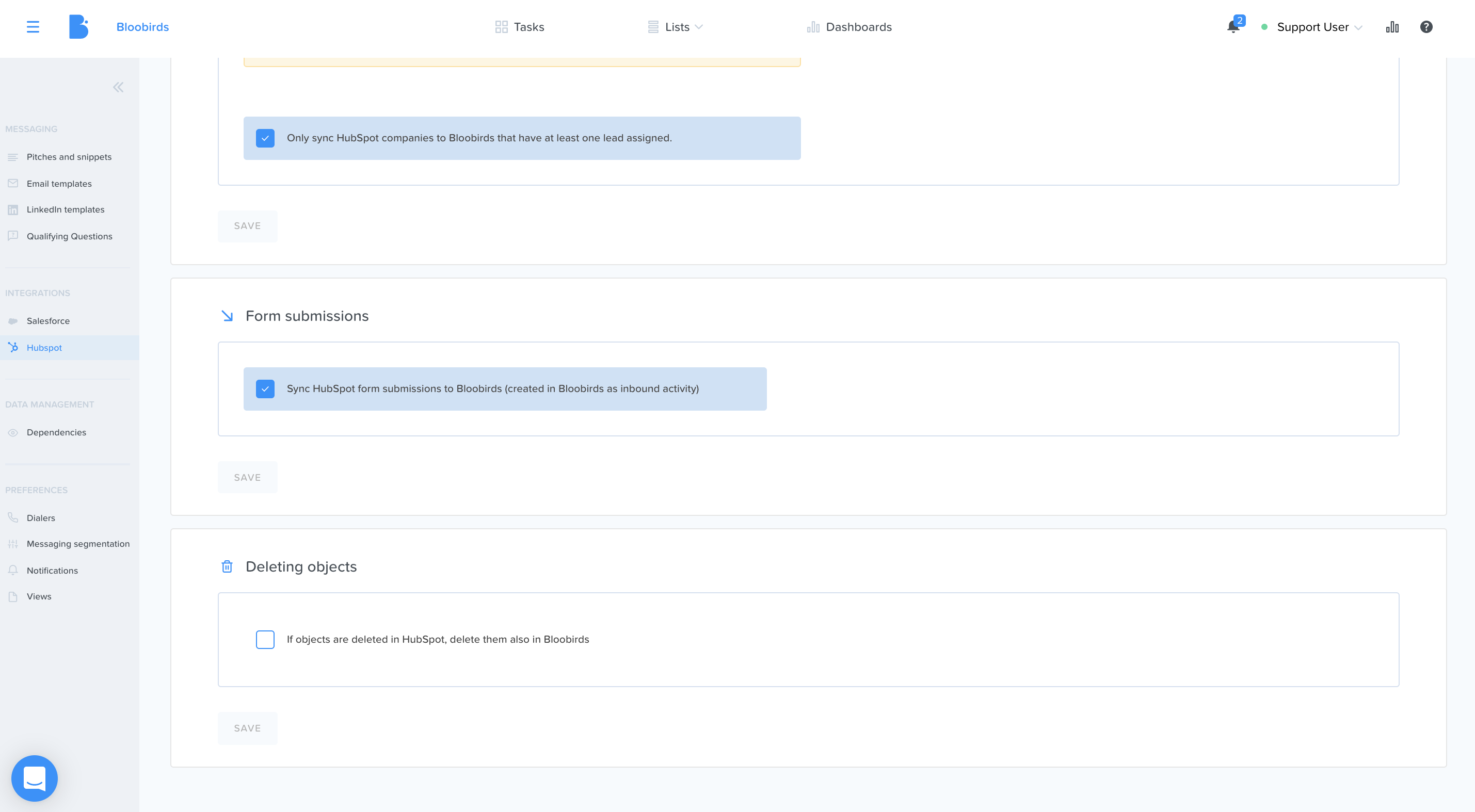The image size is (1475, 812).
Task: Uncheck sync HubSpot form submissions checkbox
Action: coord(265,388)
